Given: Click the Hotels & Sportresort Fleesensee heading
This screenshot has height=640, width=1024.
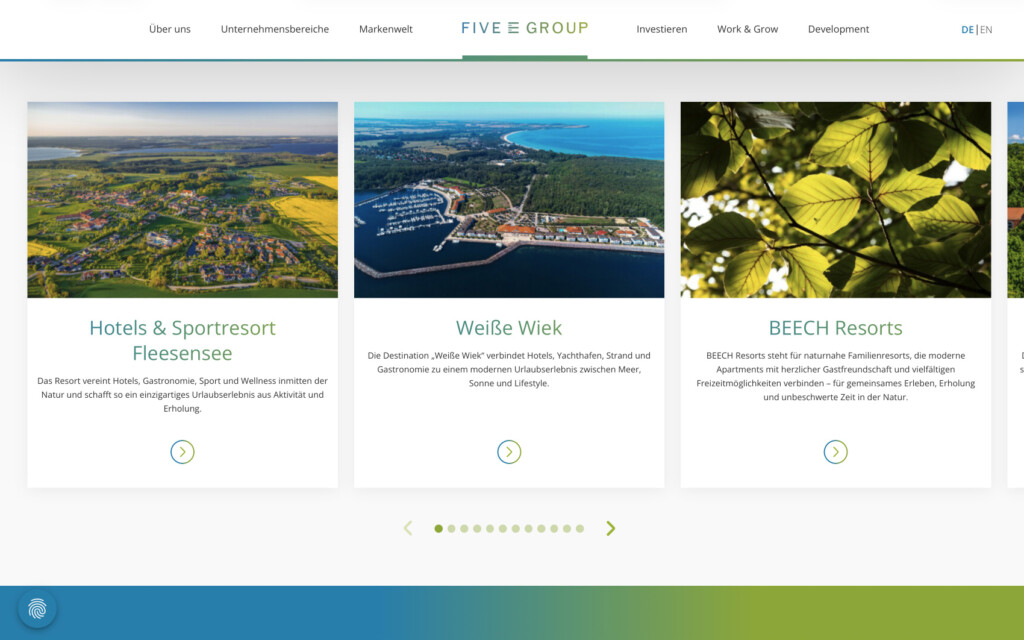Looking at the screenshot, I should click(182, 340).
